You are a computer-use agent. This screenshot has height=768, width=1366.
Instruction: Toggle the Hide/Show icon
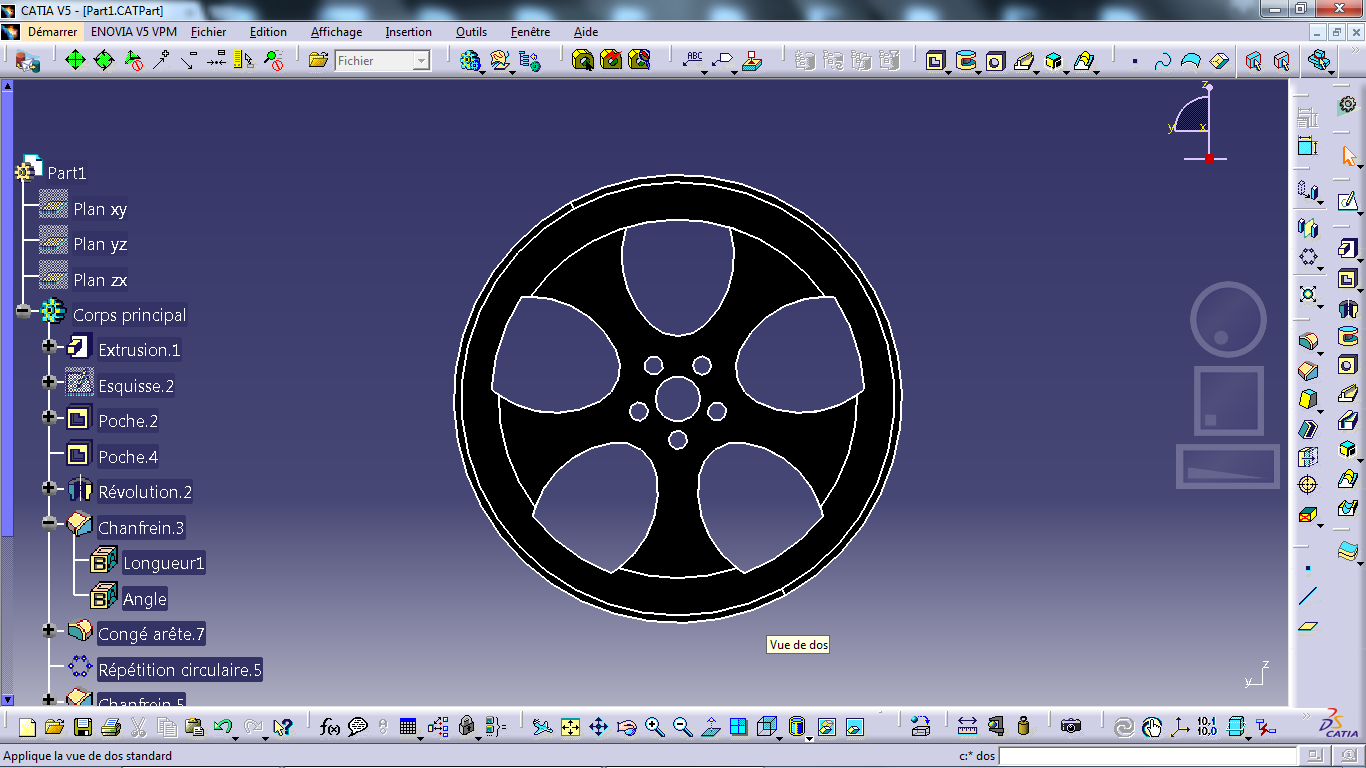pyautogui.click(x=825, y=727)
